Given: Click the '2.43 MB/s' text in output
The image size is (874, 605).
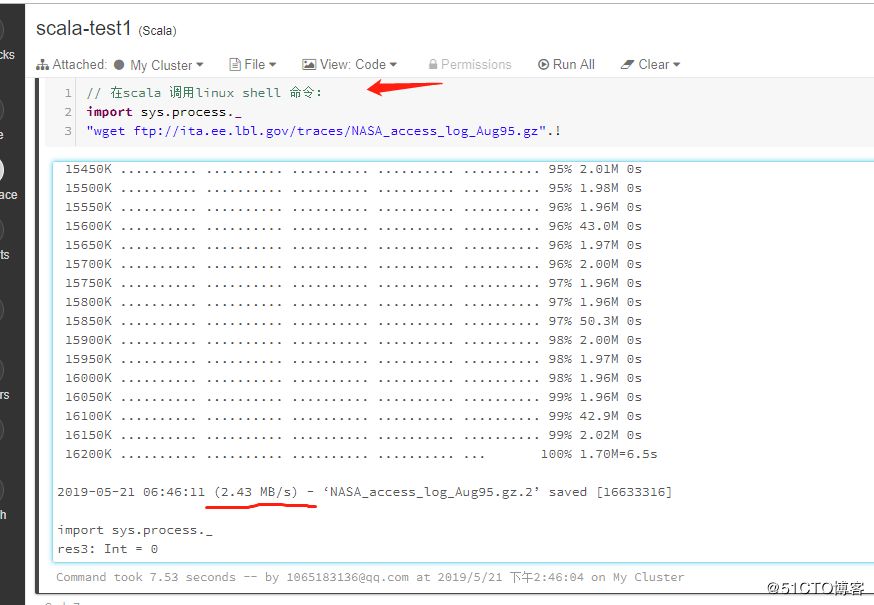Looking at the screenshot, I should pos(256,492).
